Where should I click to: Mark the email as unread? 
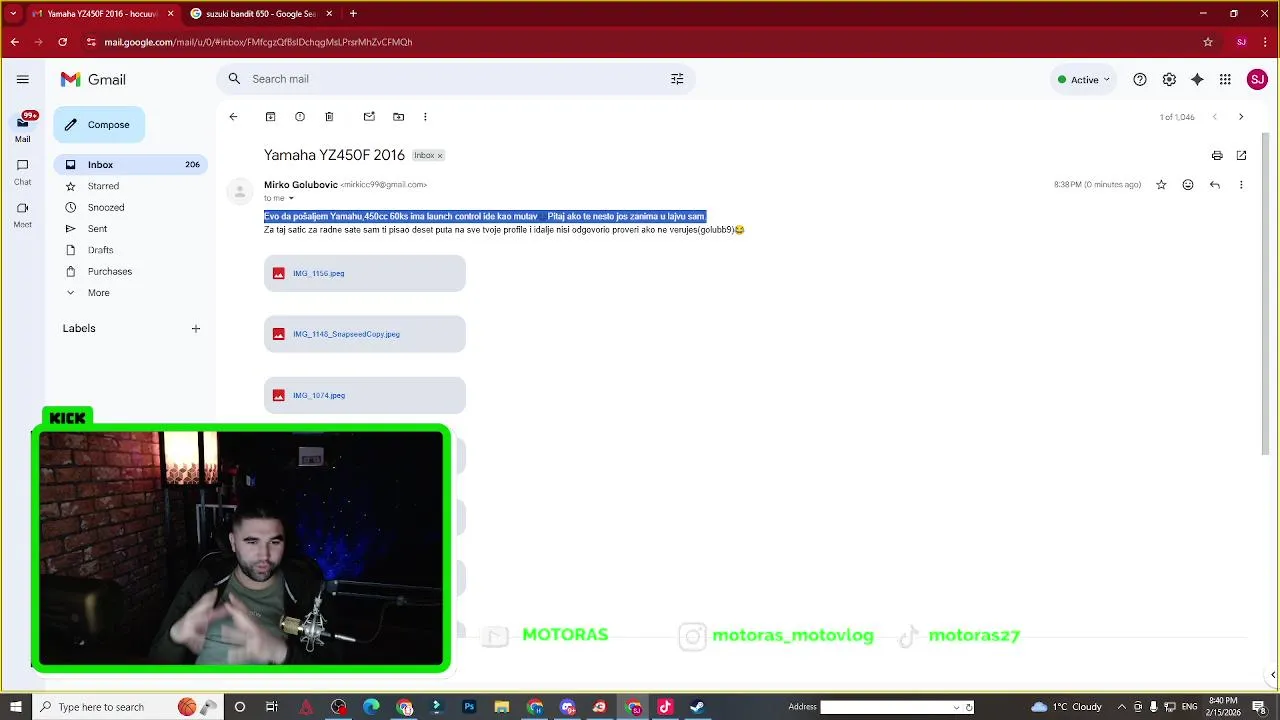coord(369,117)
